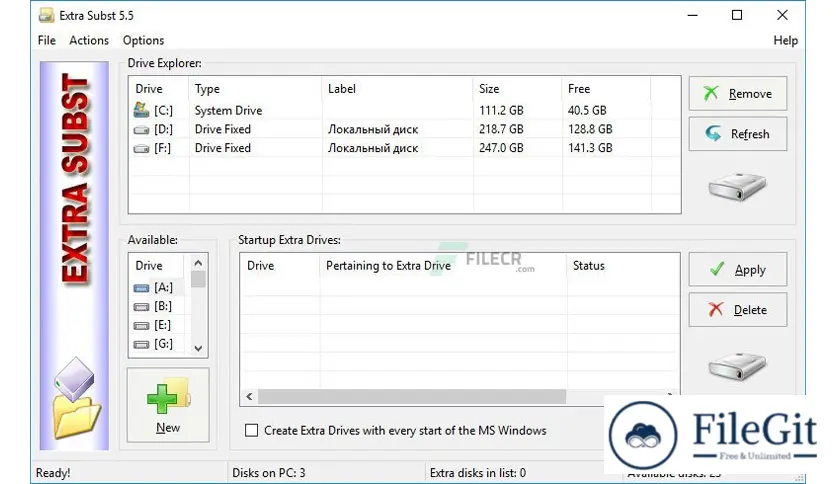Click the D: drive's Локальный диск label
The width and height of the screenshot is (836, 484).
pos(373,129)
